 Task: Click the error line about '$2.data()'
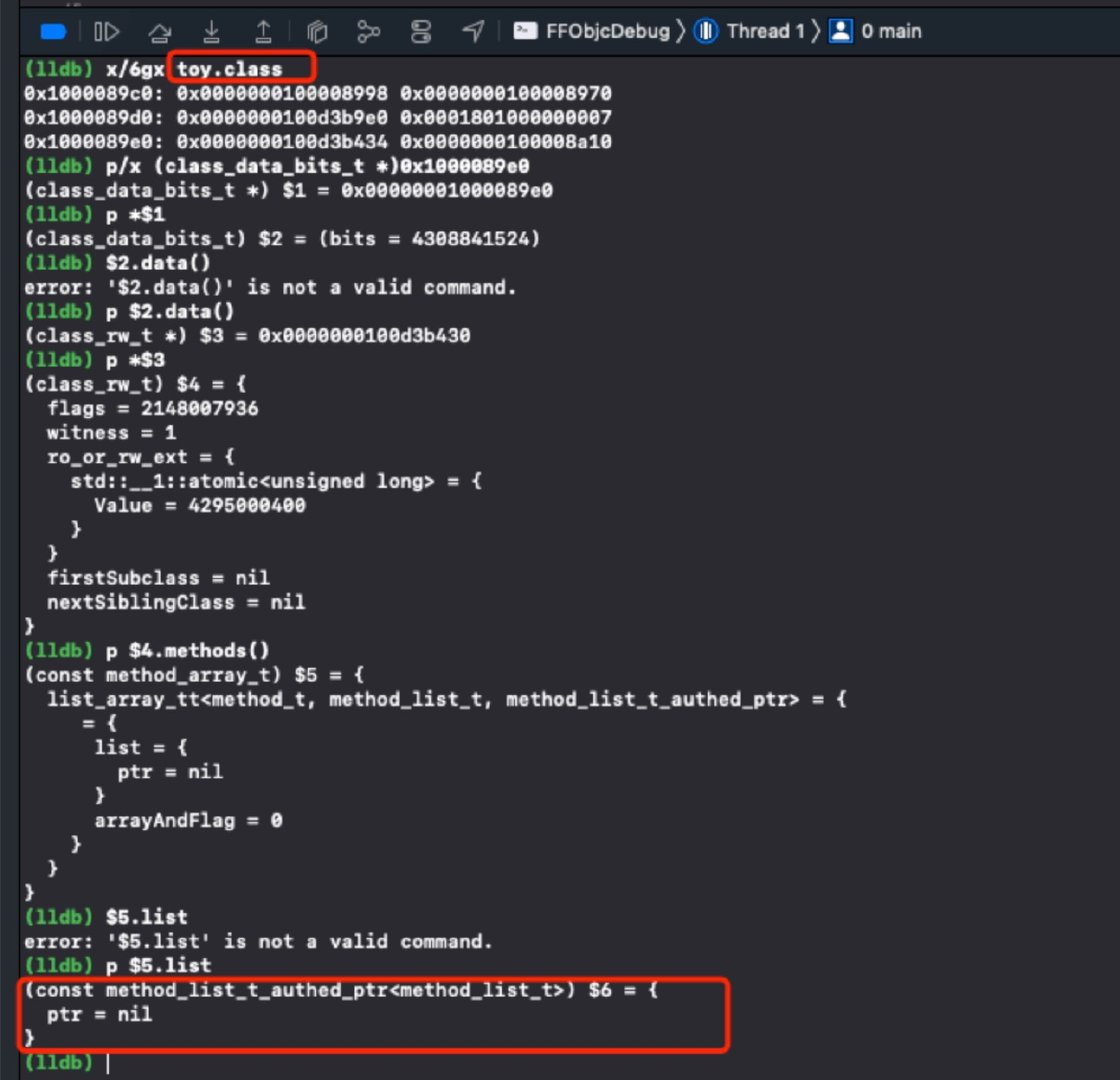269,287
